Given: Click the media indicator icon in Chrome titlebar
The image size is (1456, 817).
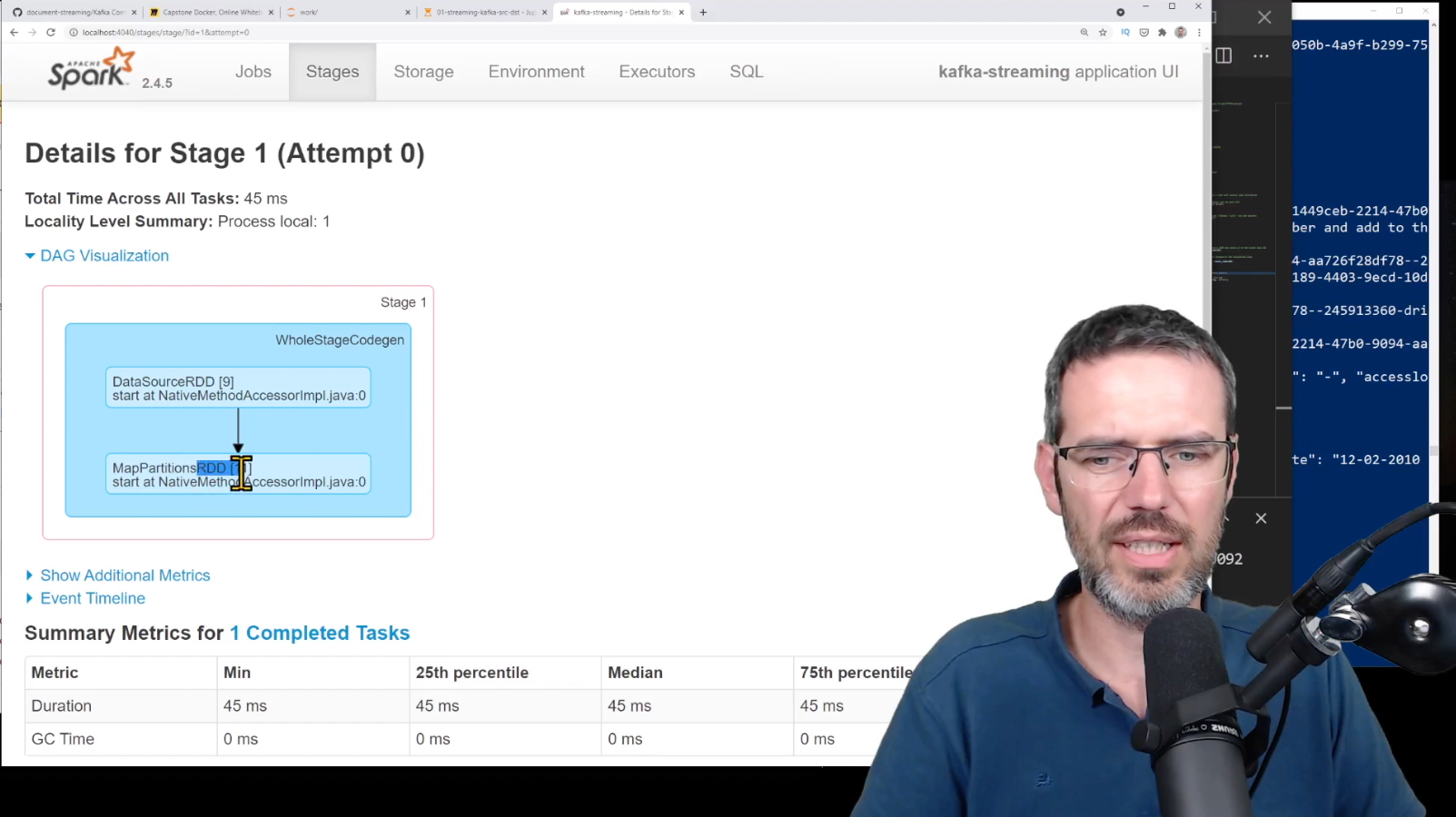Looking at the screenshot, I should coord(1120,12).
